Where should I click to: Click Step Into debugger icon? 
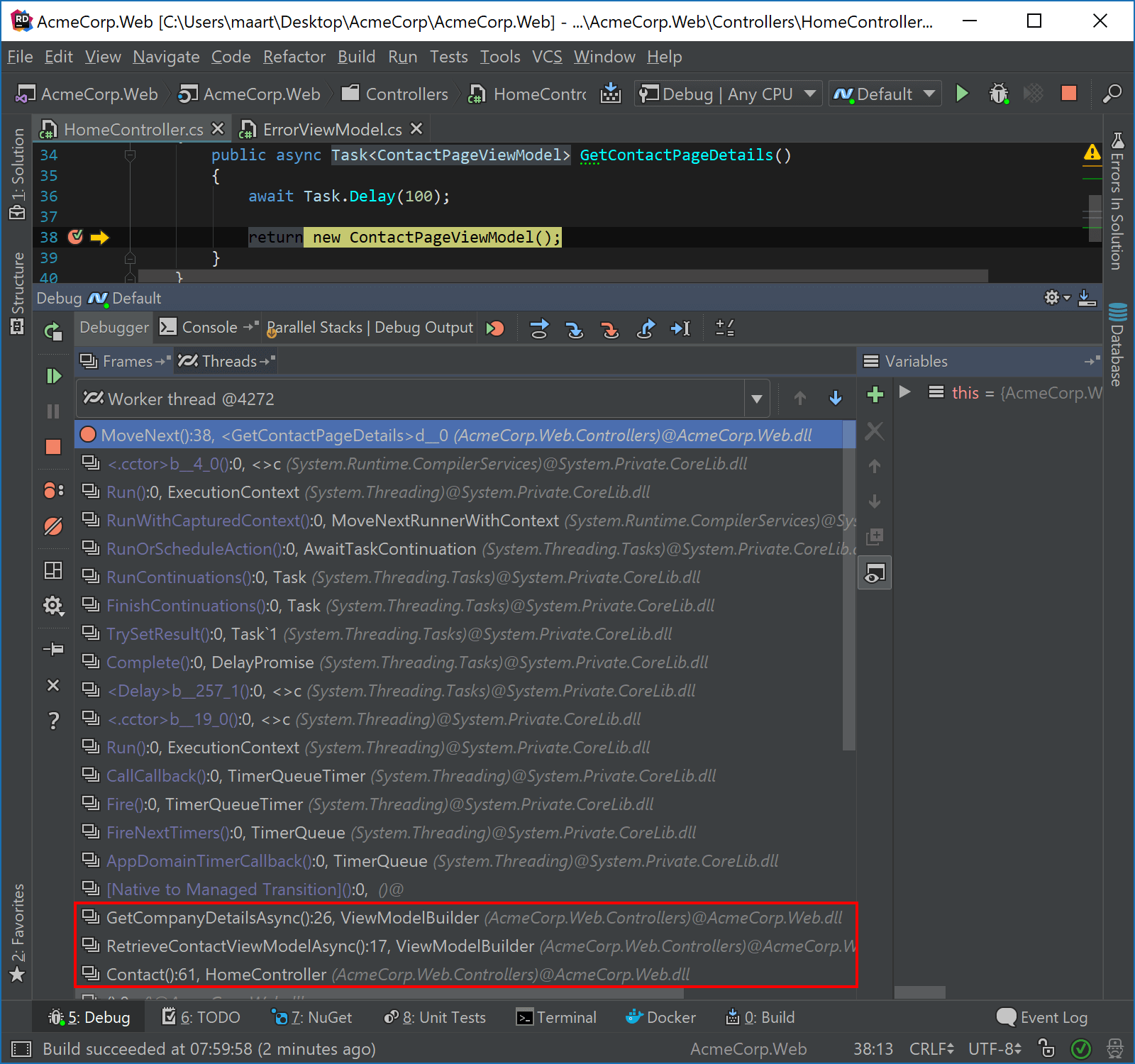point(575,328)
